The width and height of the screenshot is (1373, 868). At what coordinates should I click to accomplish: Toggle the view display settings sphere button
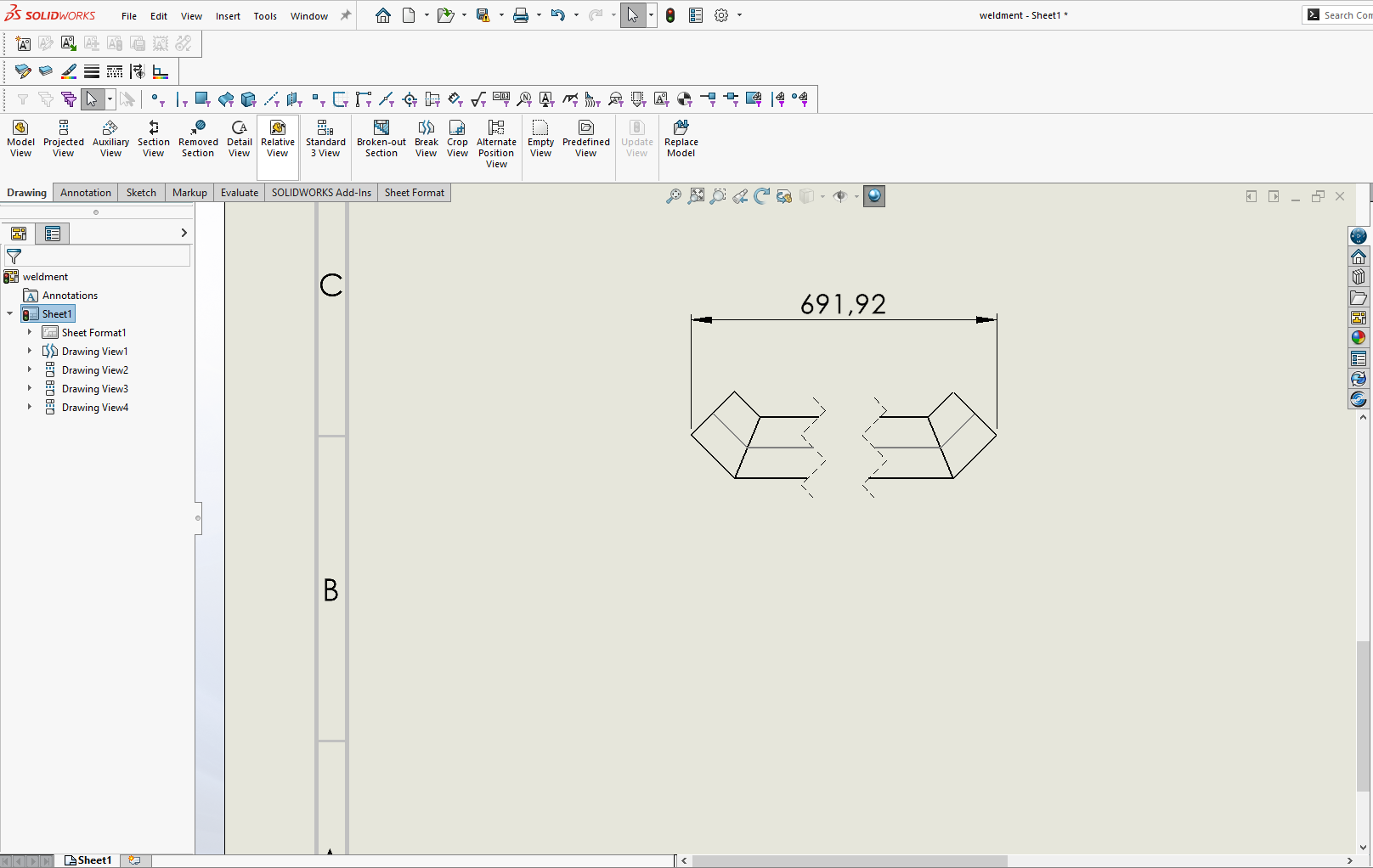(x=874, y=196)
